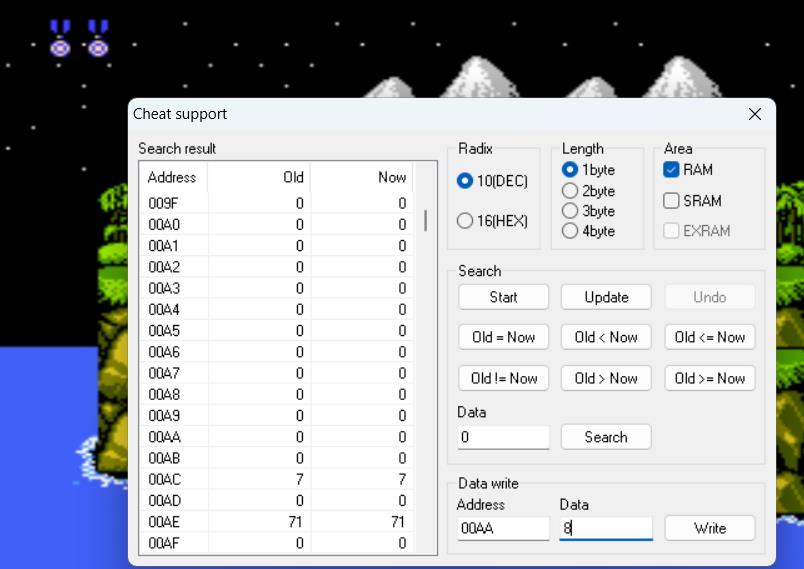Click Old value 7 in row 00AC
Screen dimensions: 804x569
point(299,479)
